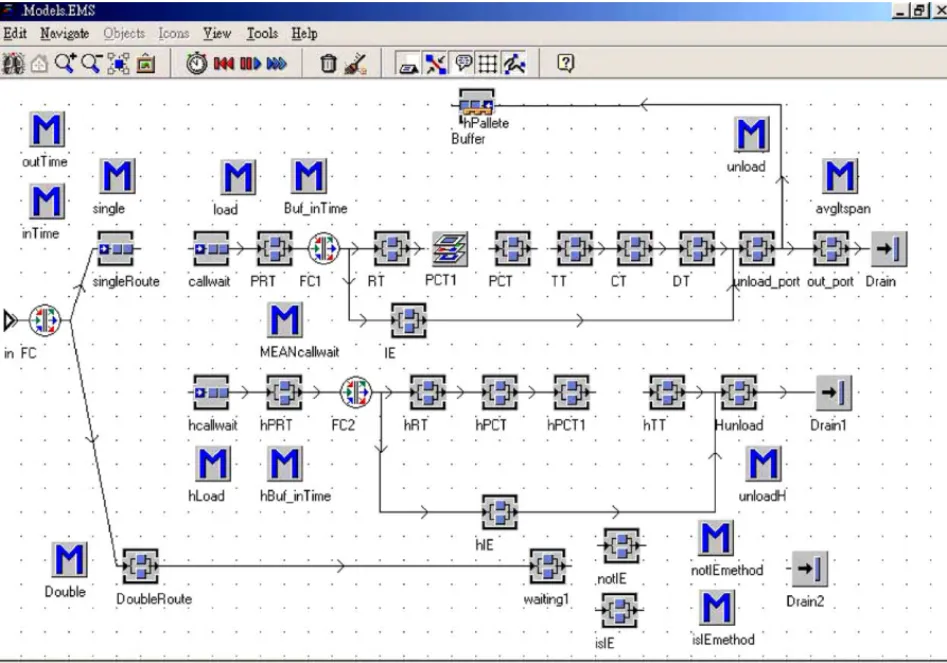This screenshot has height=663, width=947.
Task: Open the event controller stopwatch icon
Action: click(x=196, y=63)
